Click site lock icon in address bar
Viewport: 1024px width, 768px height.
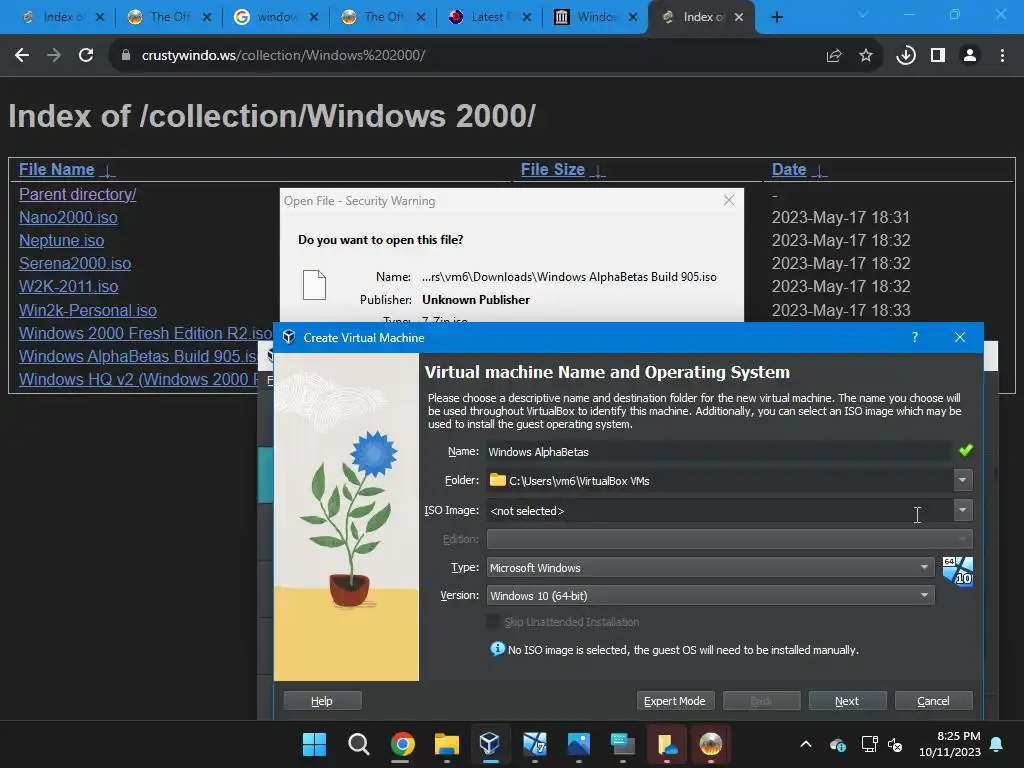coord(125,56)
